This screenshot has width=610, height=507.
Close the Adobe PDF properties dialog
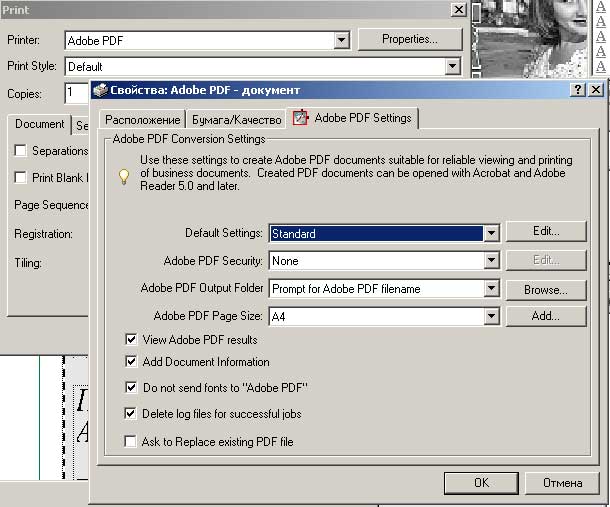596,90
